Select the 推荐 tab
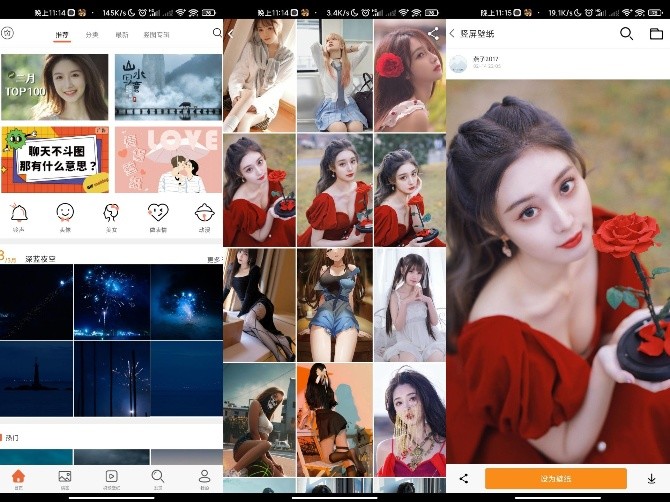Image resolution: width=670 pixels, height=502 pixels. (62, 34)
